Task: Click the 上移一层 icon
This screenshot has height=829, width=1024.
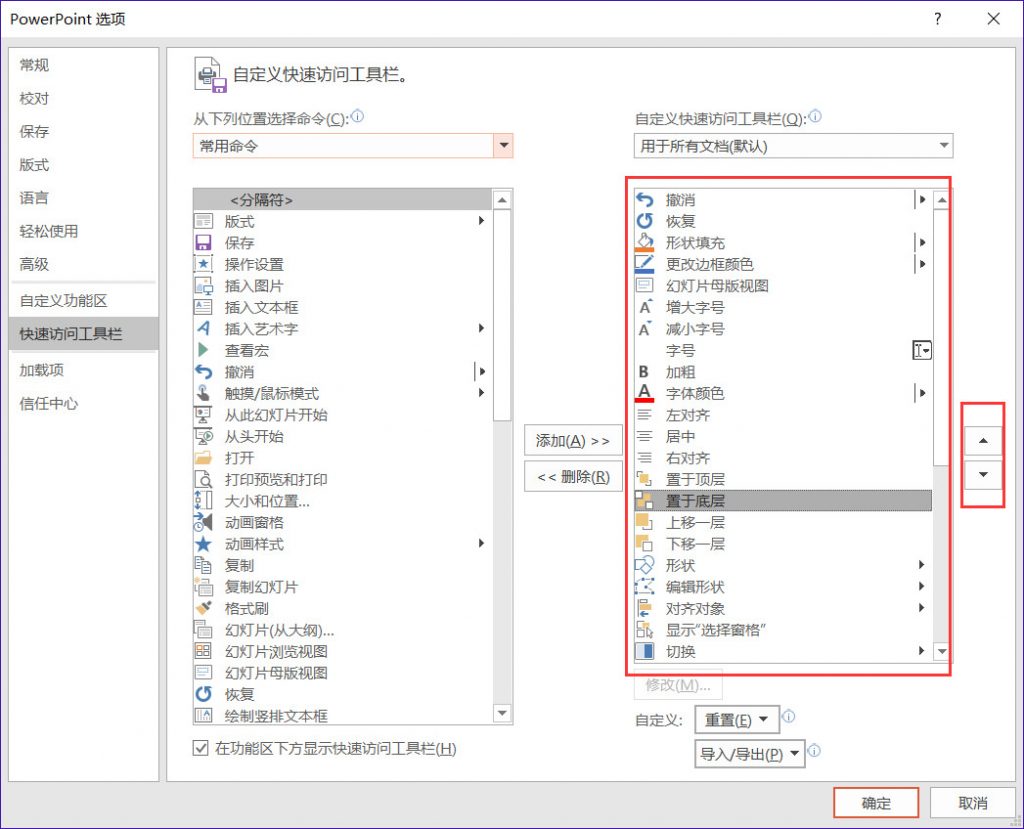Action: pos(645,523)
